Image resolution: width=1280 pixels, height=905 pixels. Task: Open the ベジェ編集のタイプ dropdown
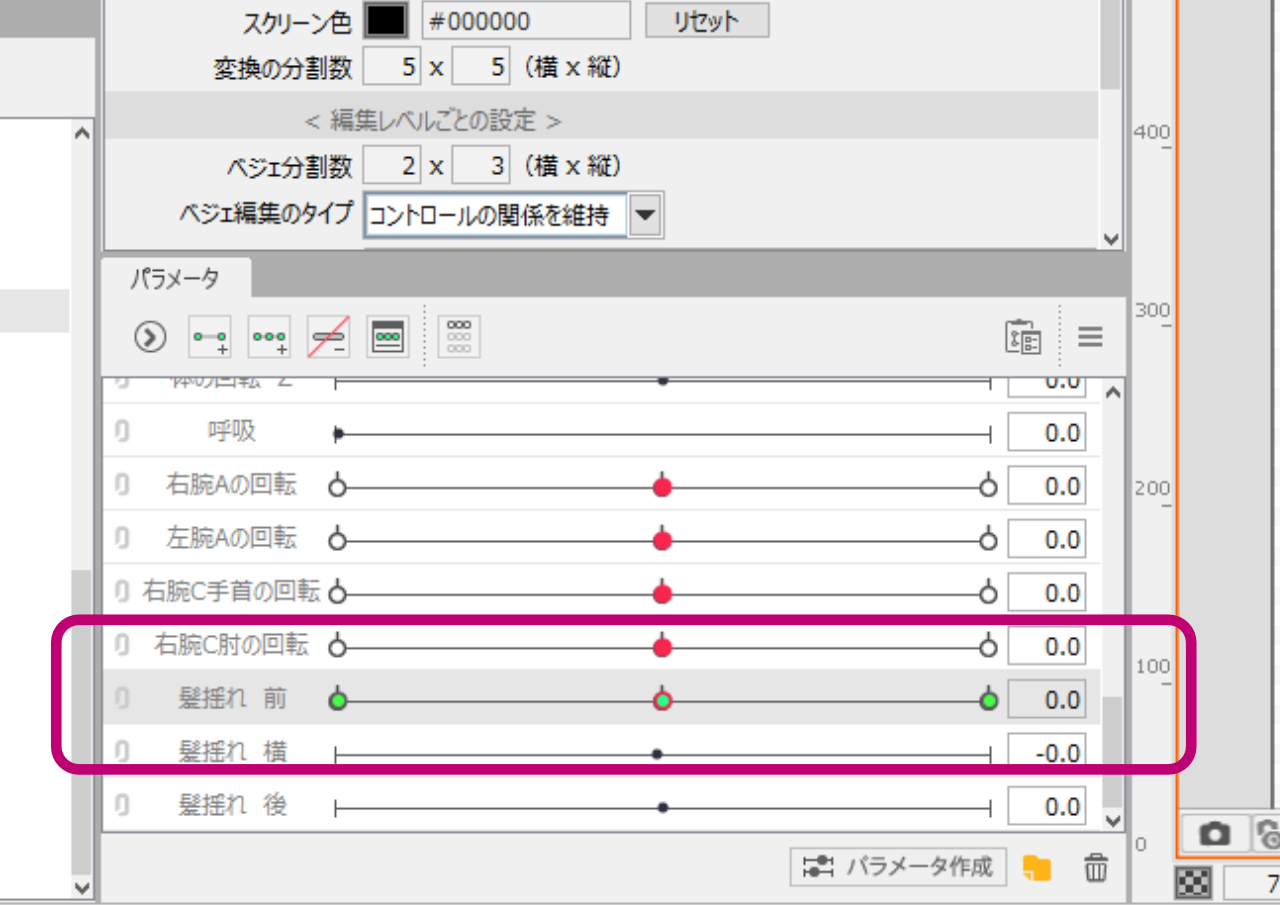pos(646,214)
